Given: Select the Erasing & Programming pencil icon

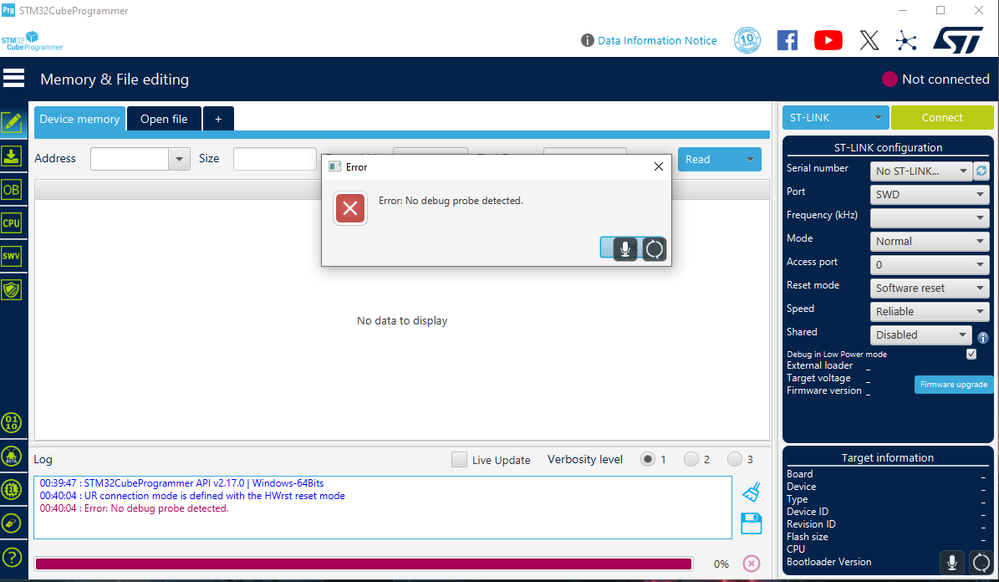Looking at the screenshot, I should (x=12, y=122).
